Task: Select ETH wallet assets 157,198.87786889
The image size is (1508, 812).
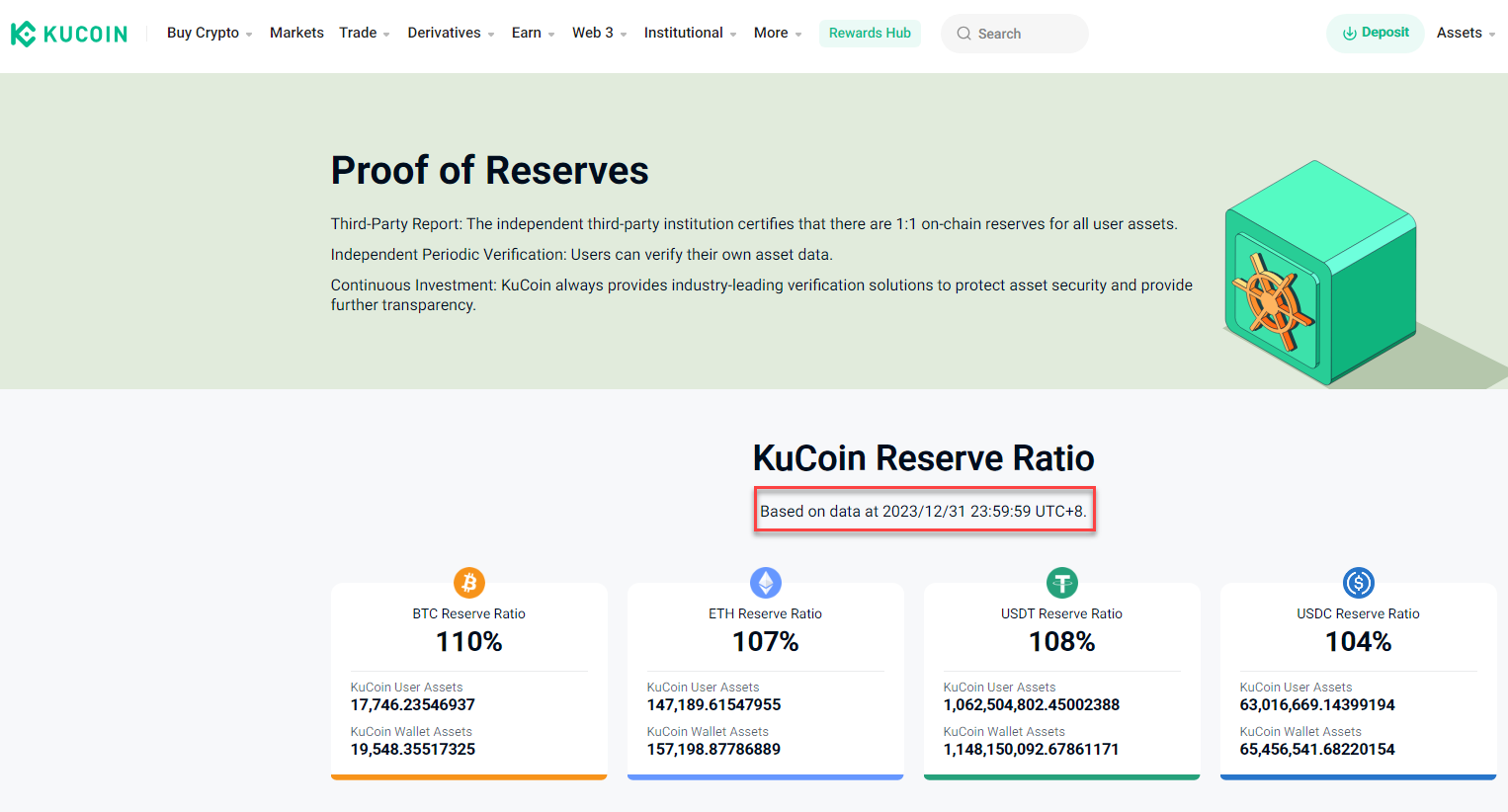Action: (713, 750)
